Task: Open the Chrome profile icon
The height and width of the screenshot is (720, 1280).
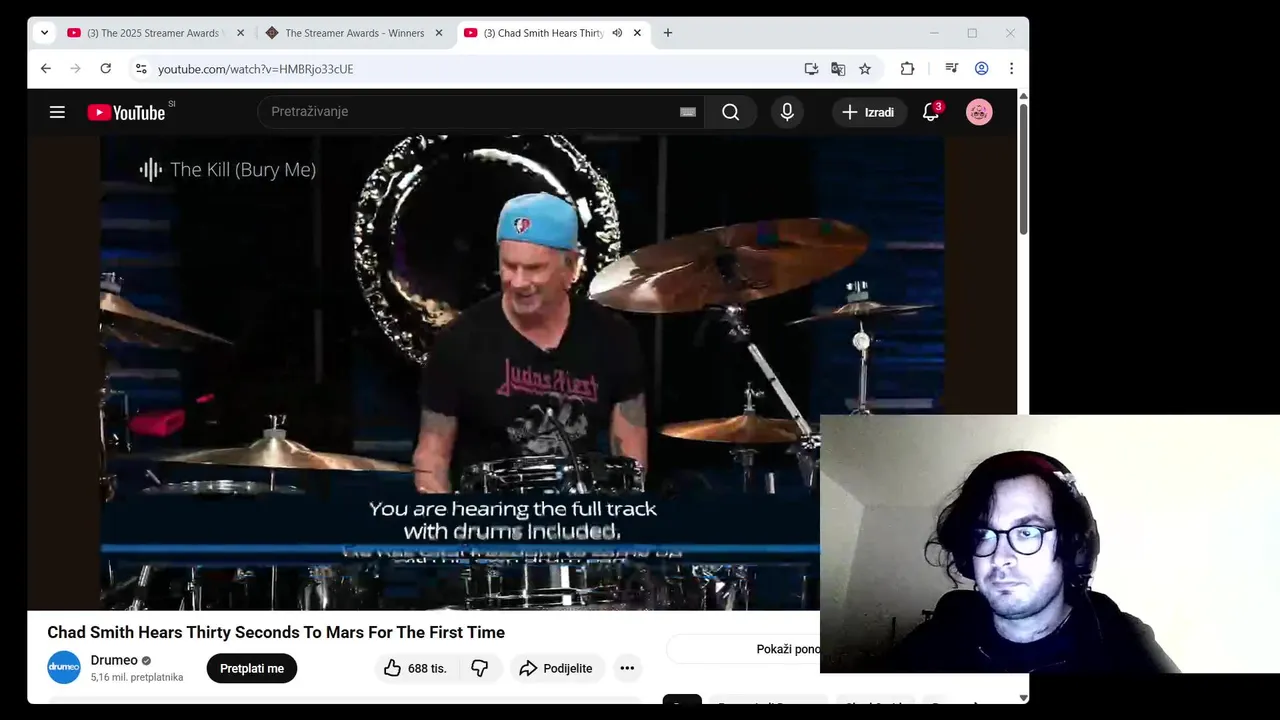Action: [982, 68]
